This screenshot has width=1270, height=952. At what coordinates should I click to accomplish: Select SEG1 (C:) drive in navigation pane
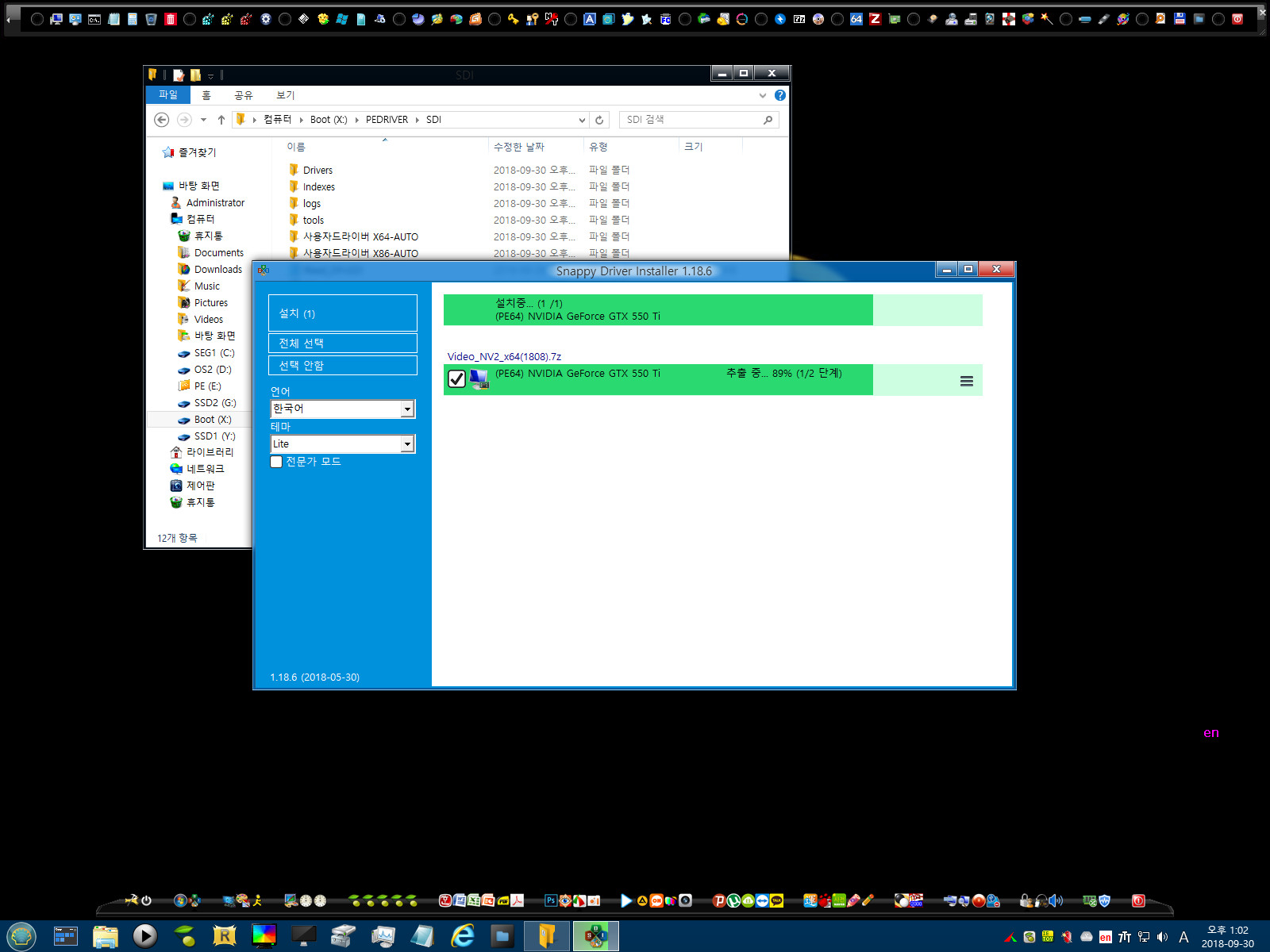tap(214, 353)
